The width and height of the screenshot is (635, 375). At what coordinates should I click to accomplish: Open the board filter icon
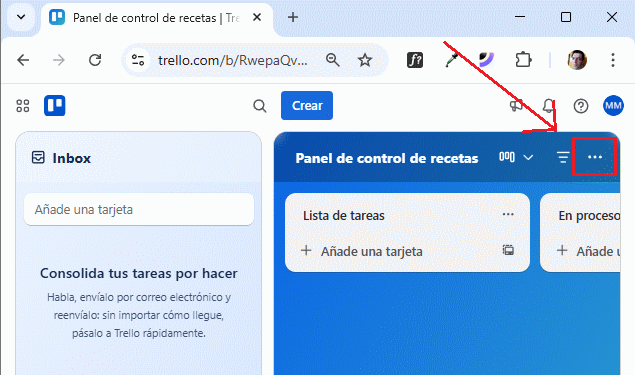tap(563, 157)
